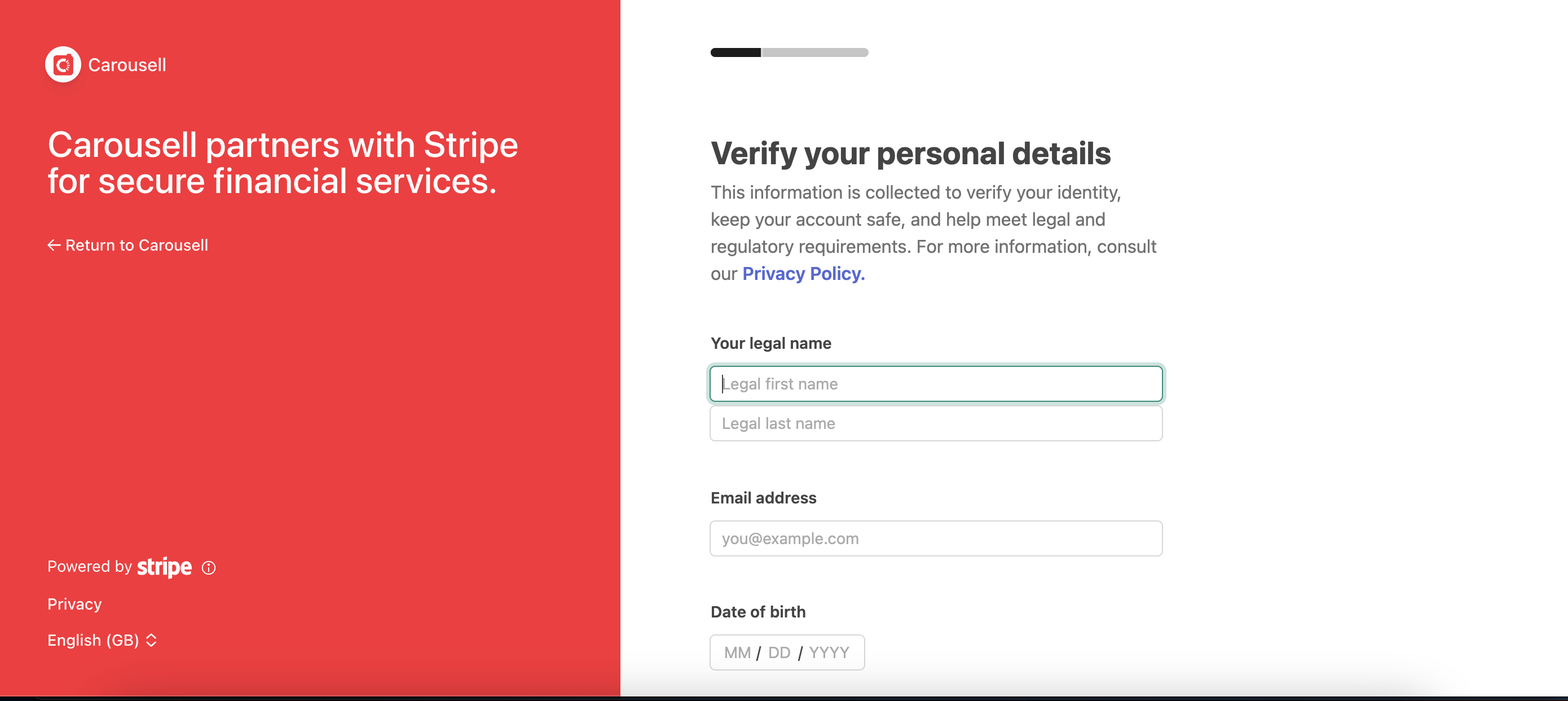
Task: Click the Stripe info circle icon
Action: tap(209, 568)
